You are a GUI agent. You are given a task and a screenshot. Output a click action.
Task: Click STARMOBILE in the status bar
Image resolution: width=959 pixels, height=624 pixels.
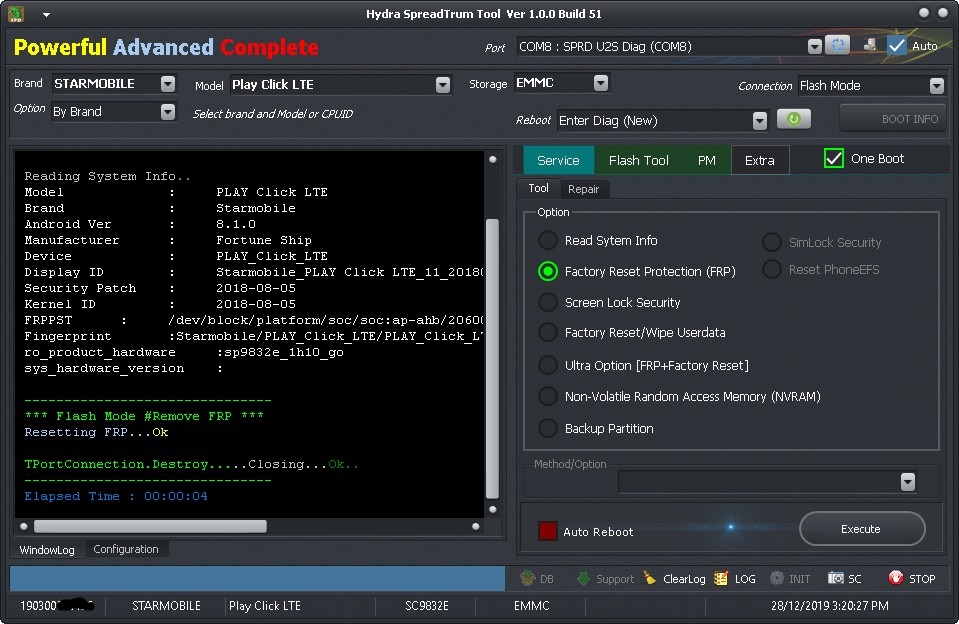(166, 606)
